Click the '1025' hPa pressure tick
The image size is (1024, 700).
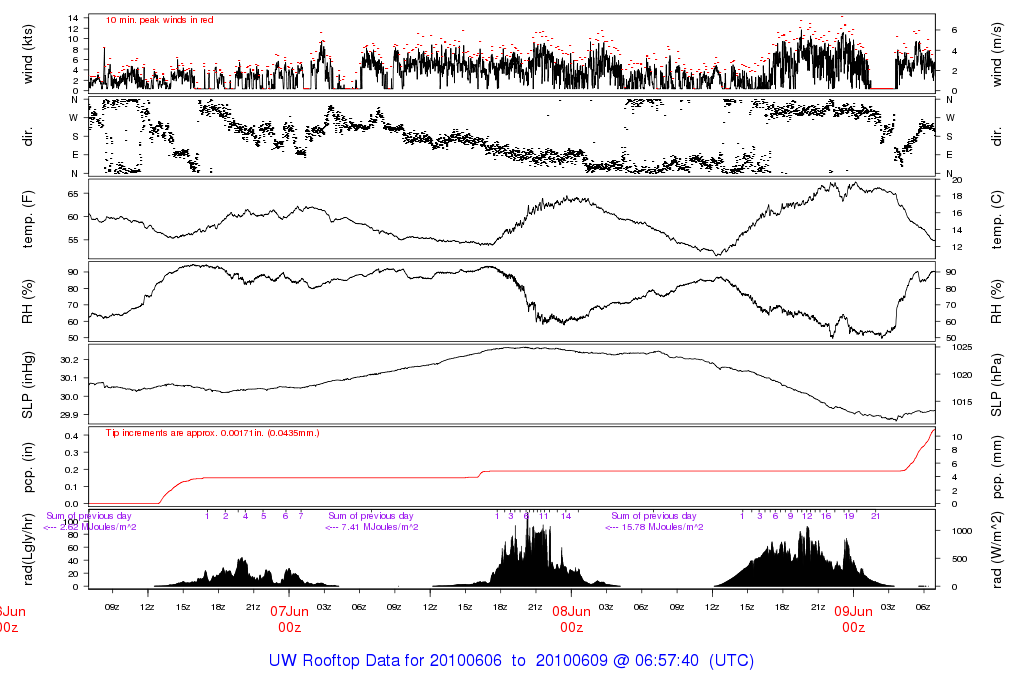(x=962, y=347)
